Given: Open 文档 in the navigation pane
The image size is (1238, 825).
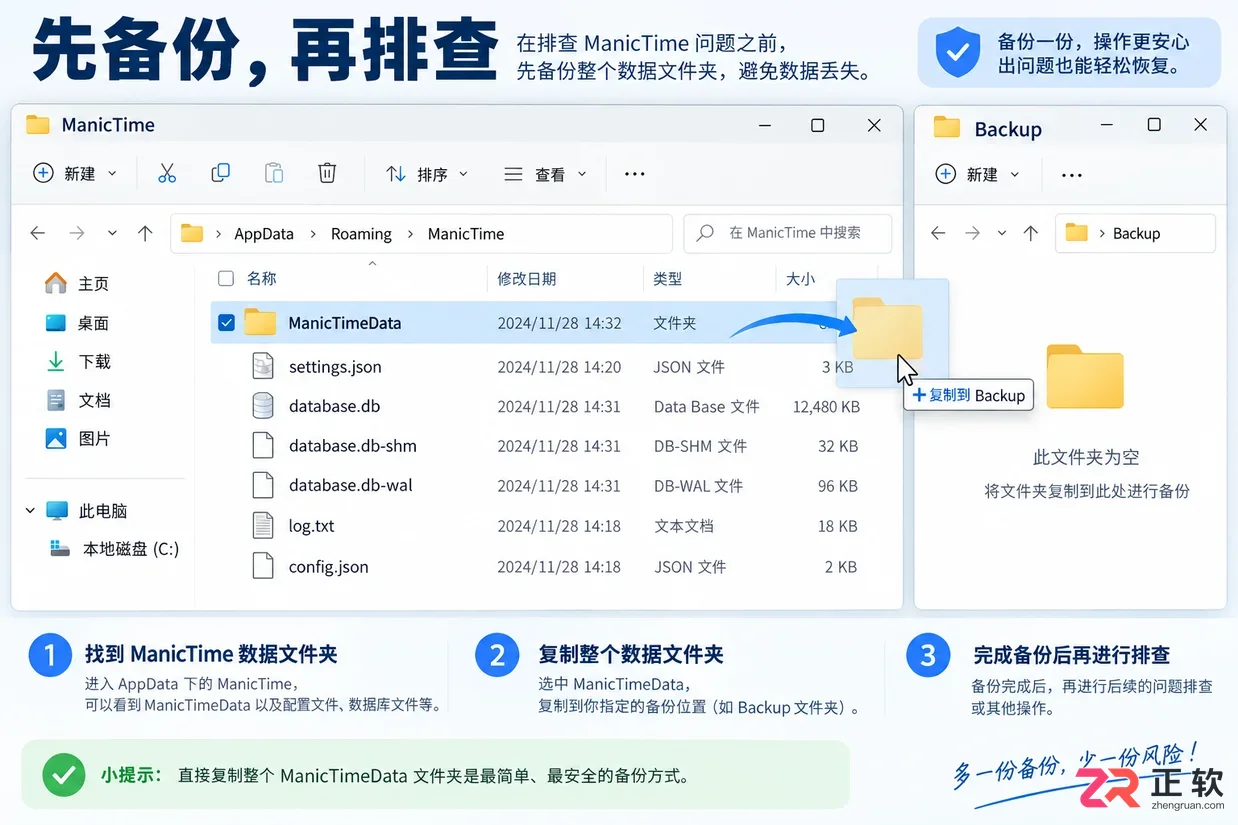Looking at the screenshot, I should point(78,400).
